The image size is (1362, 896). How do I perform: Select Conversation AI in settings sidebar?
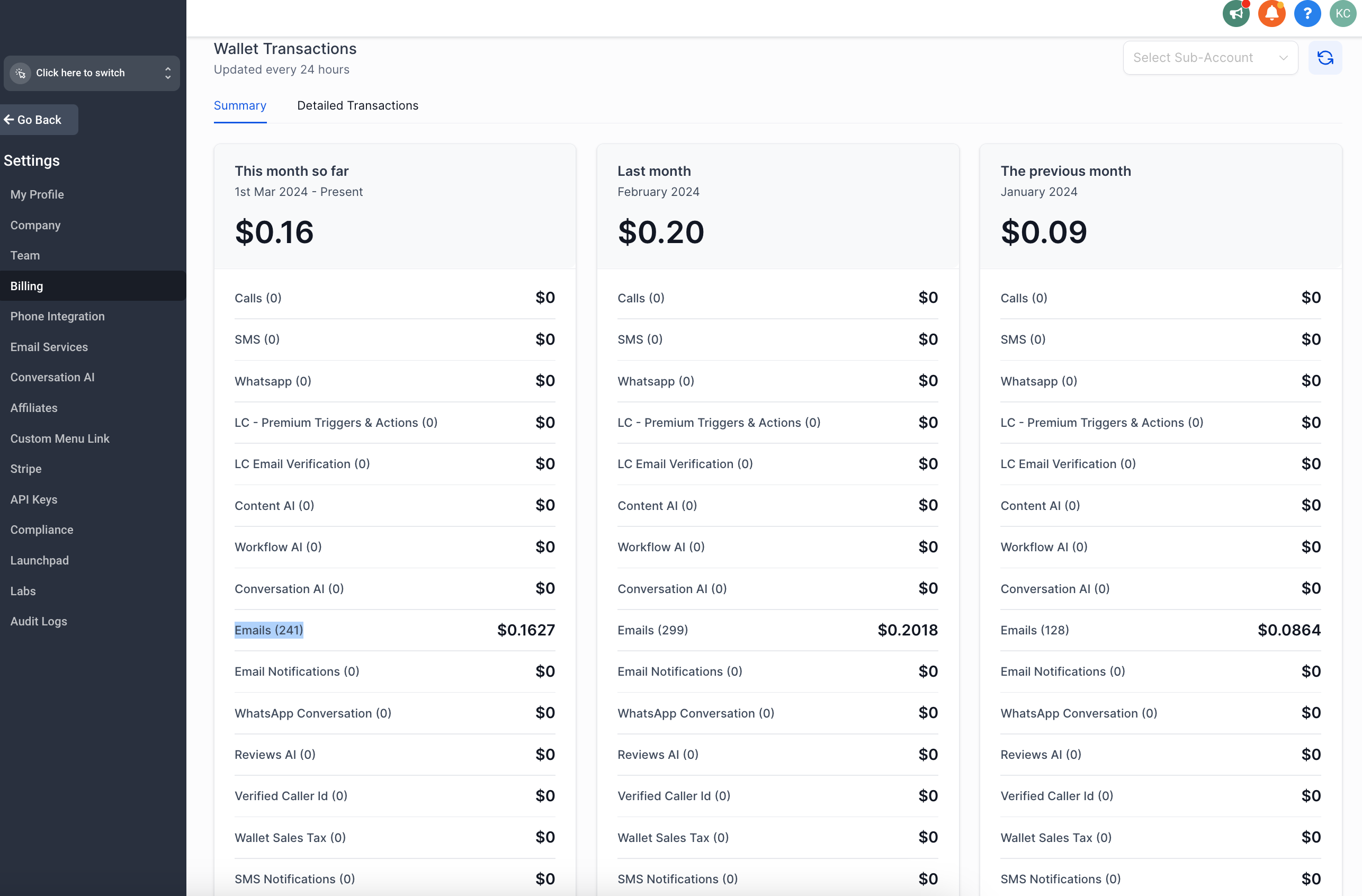(x=52, y=377)
